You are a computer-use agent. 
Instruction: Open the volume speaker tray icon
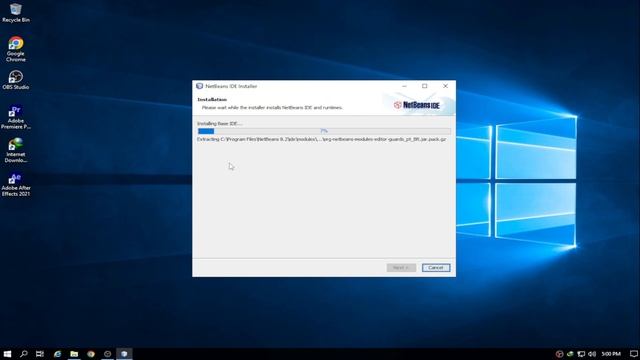coord(592,354)
